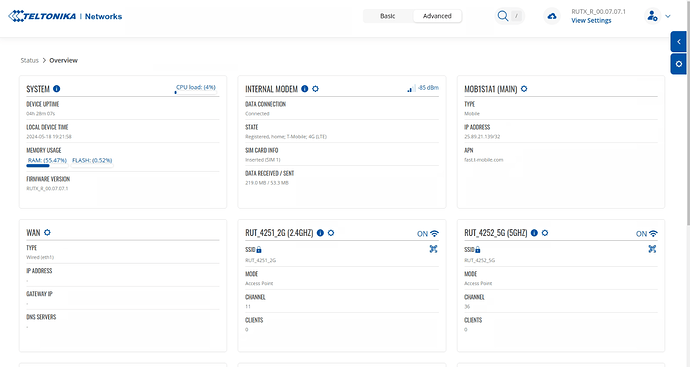Open INTERNAL MODEM settings gear
This screenshot has height=367, width=690.
pos(316,88)
